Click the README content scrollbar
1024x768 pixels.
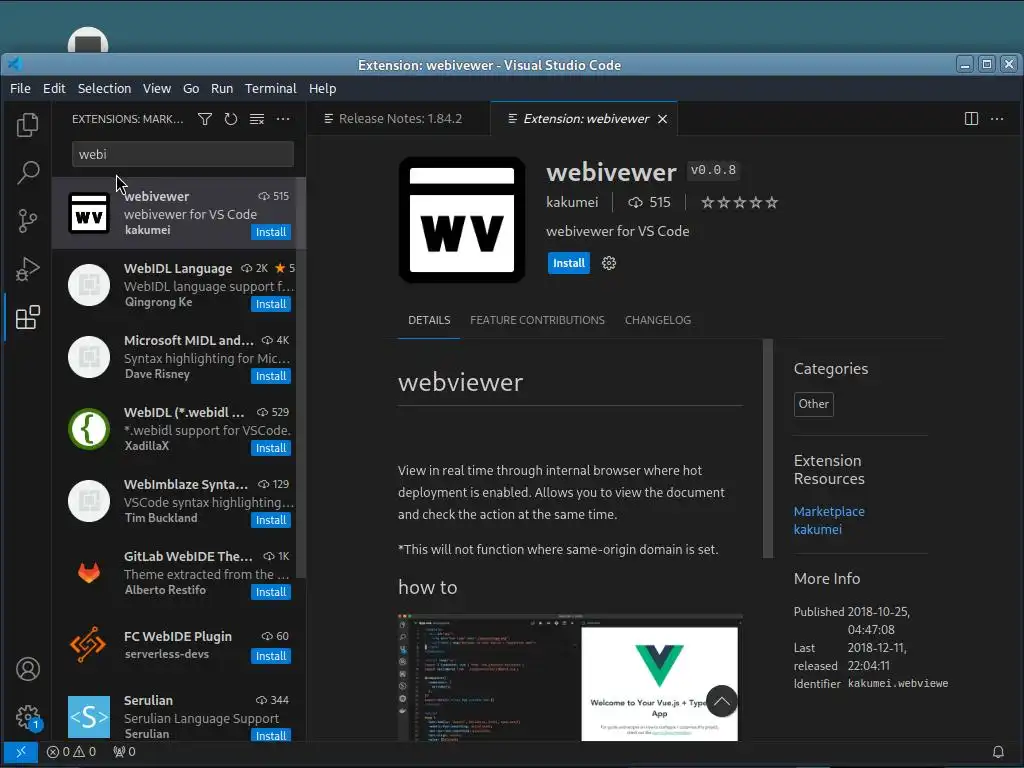pyautogui.click(x=768, y=448)
